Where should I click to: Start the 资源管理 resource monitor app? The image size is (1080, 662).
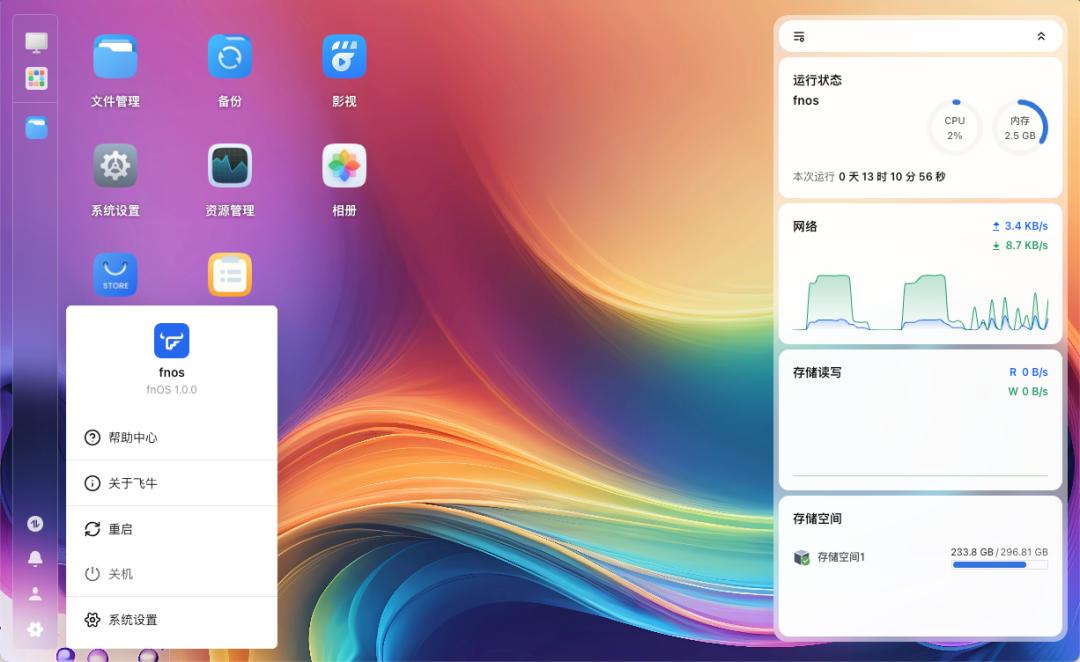tap(229, 165)
